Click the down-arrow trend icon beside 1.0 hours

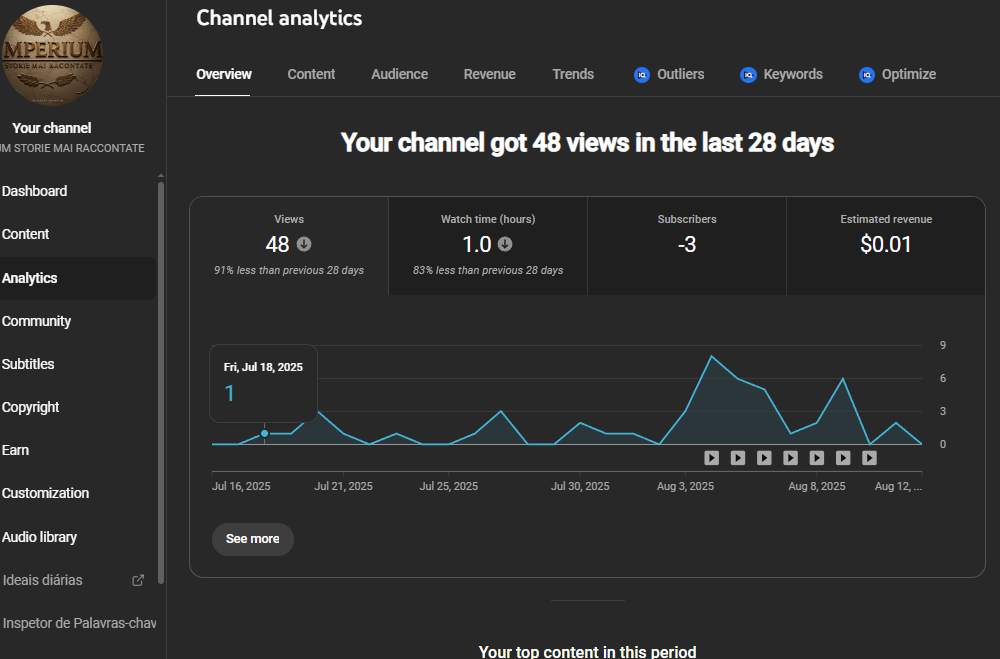tap(505, 244)
